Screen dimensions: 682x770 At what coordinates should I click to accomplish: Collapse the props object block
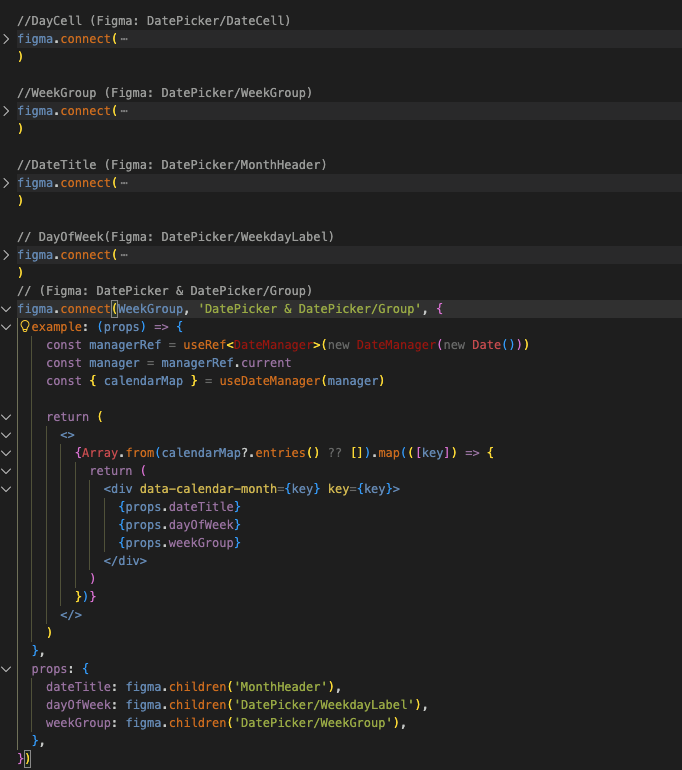click(8, 669)
